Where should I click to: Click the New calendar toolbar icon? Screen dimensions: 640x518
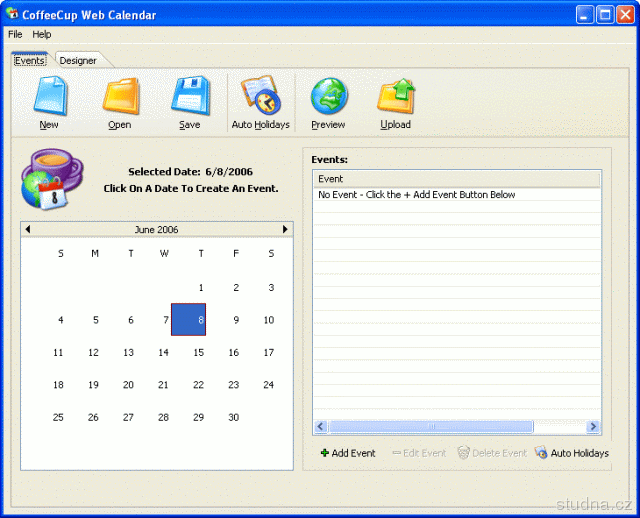click(x=49, y=102)
